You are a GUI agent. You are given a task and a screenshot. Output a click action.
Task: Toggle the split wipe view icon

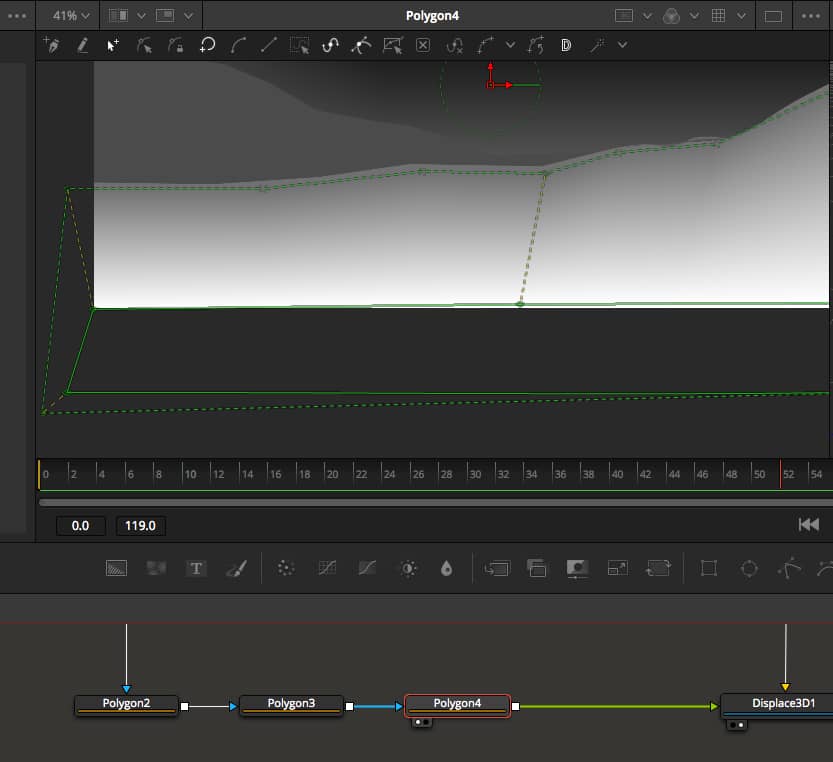click(x=118, y=15)
